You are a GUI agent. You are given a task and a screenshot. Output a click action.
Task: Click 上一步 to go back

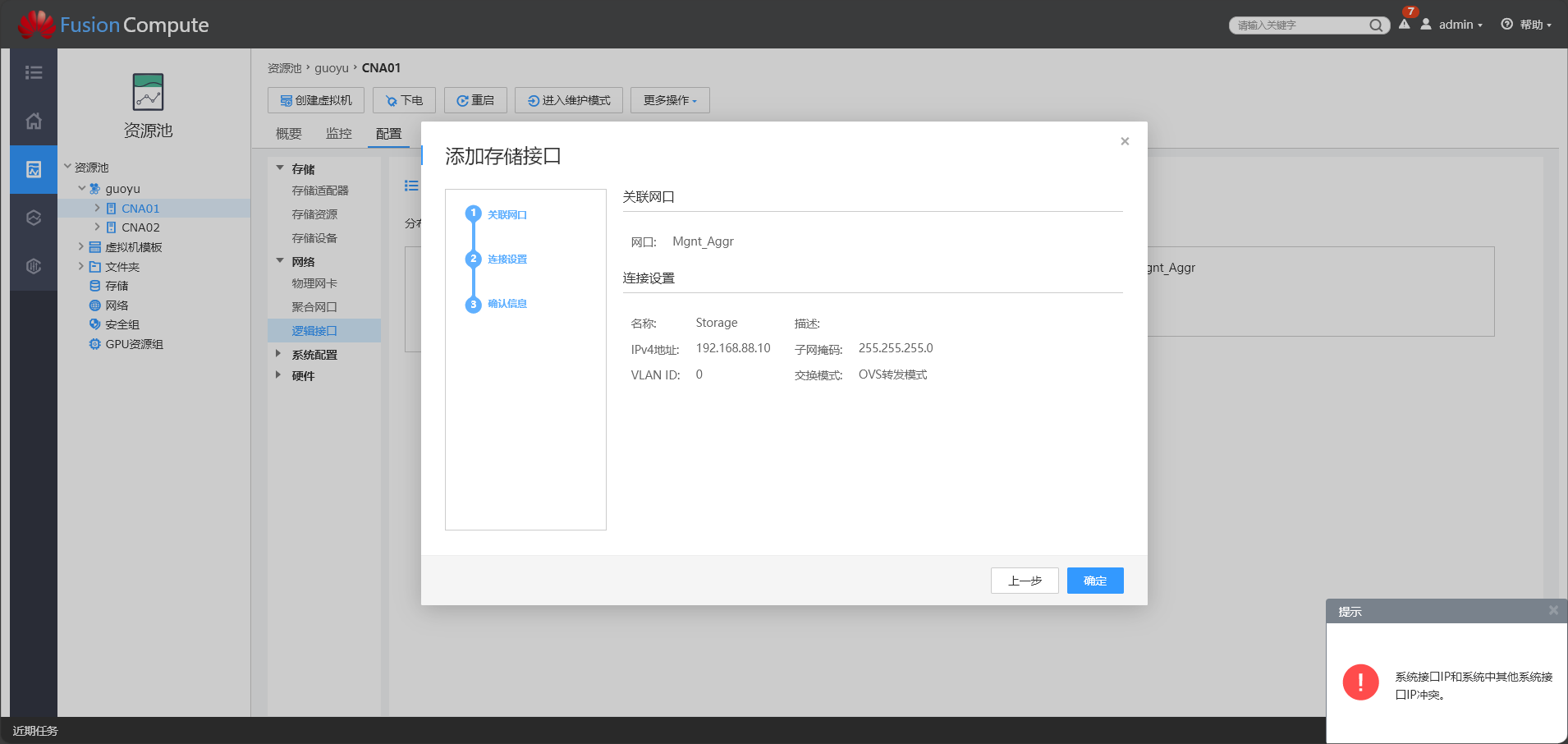[x=1025, y=581]
